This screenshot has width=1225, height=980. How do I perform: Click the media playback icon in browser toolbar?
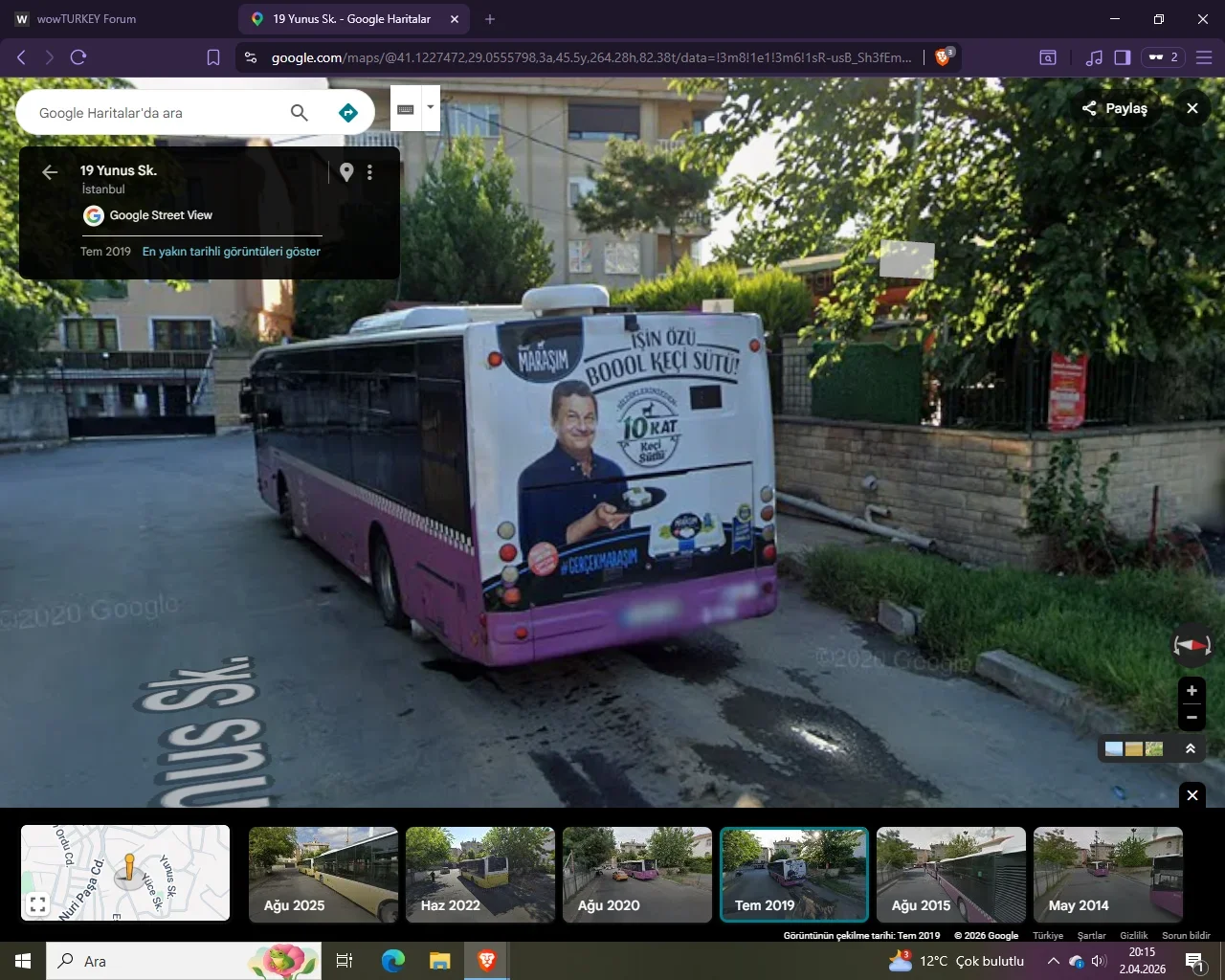pos(1094,57)
